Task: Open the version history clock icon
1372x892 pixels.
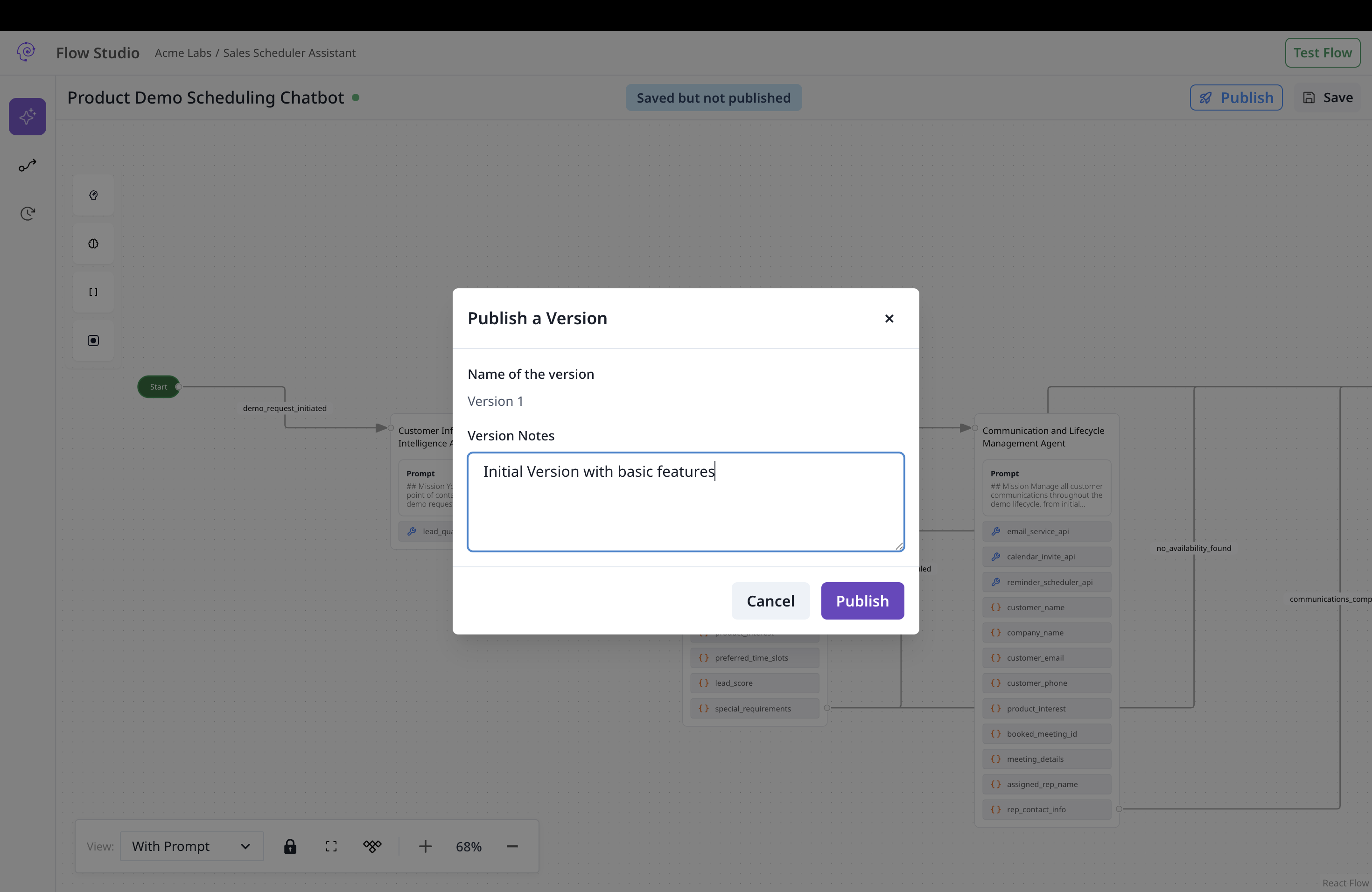Action: coord(27,214)
